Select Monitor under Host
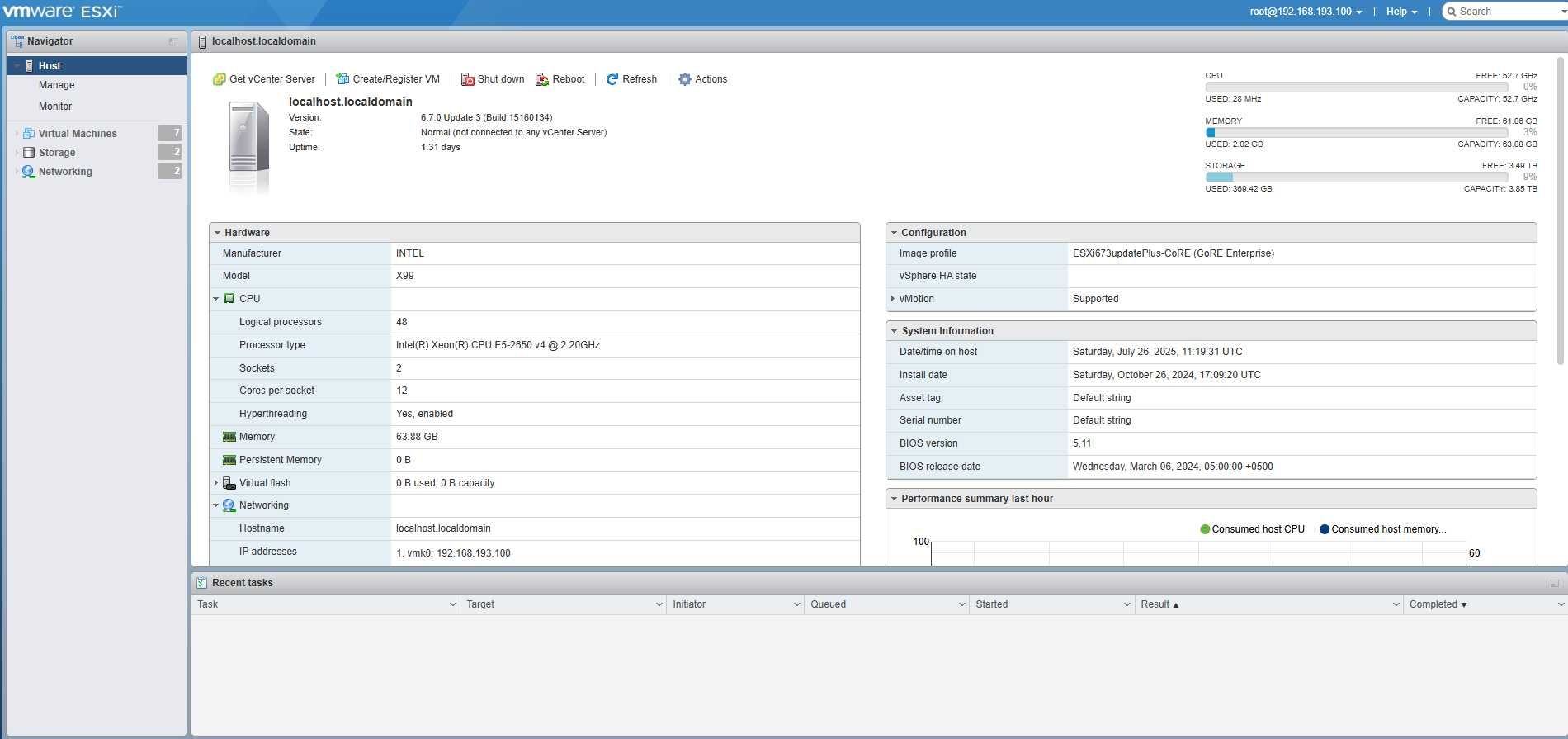Viewport: 1568px width, 739px height. tap(55, 107)
